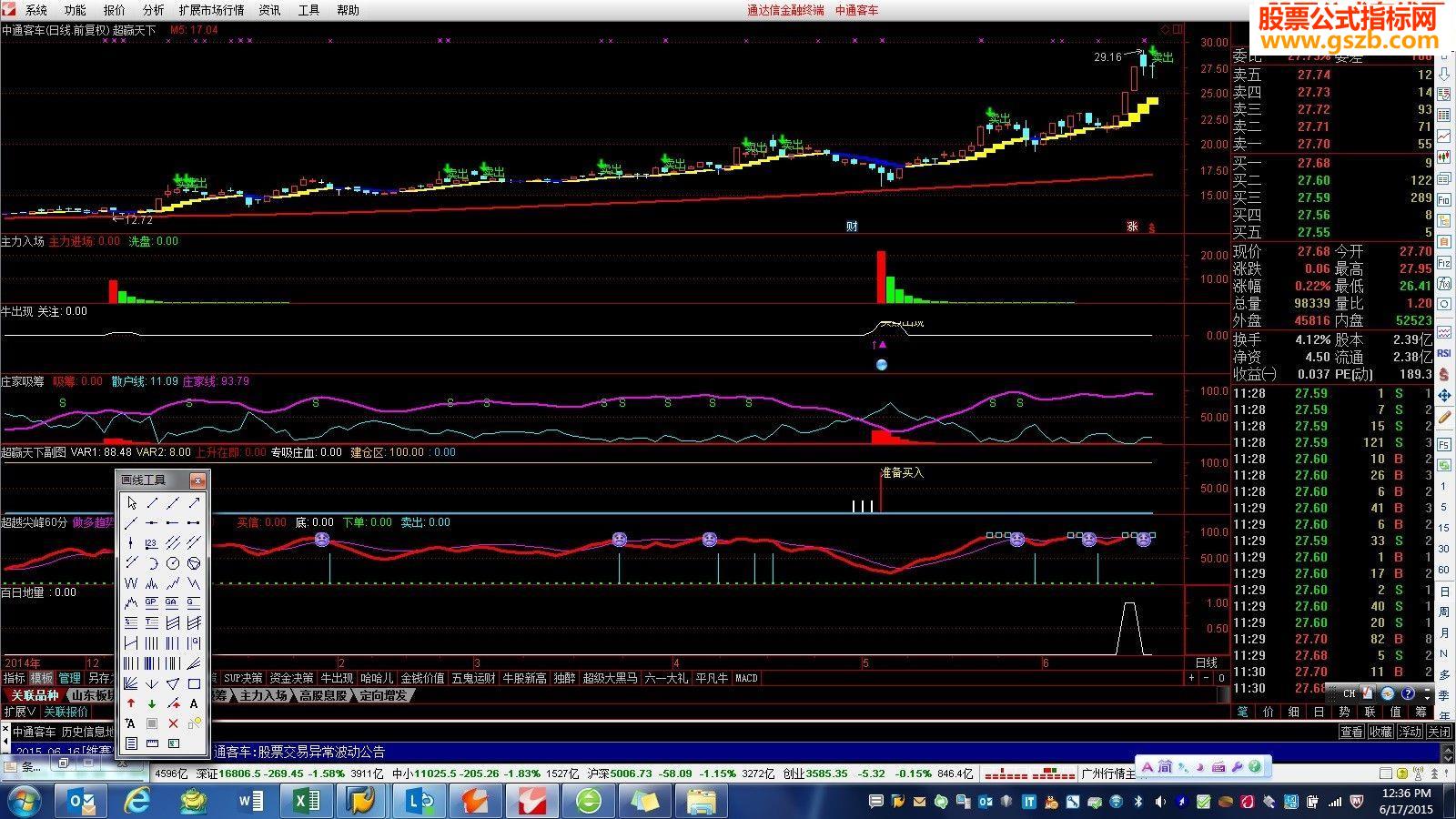The height and width of the screenshot is (819, 1456).
Task: Click the green help globe on IME bar
Action: coord(1255,767)
